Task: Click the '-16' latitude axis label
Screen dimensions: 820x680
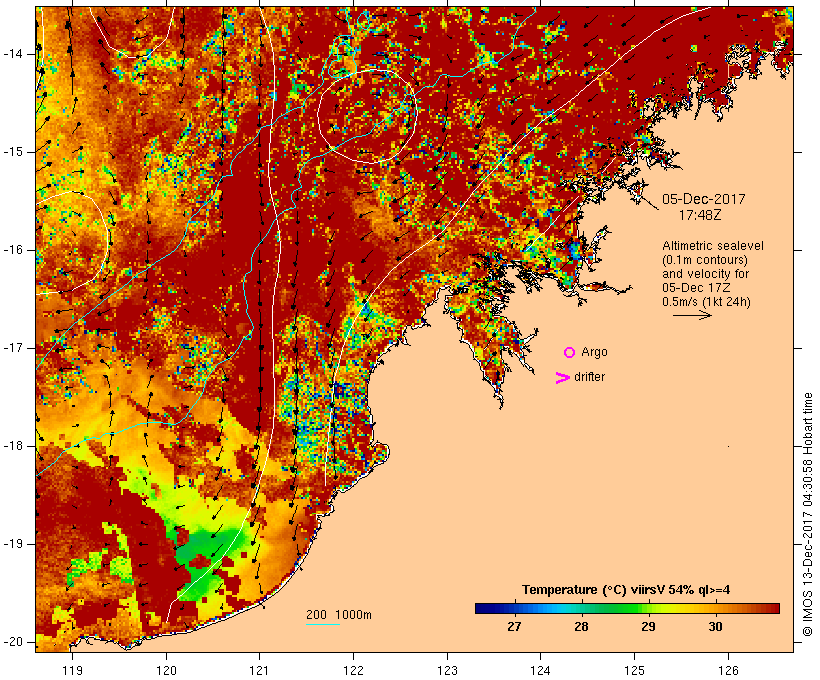Action: (x=13, y=250)
